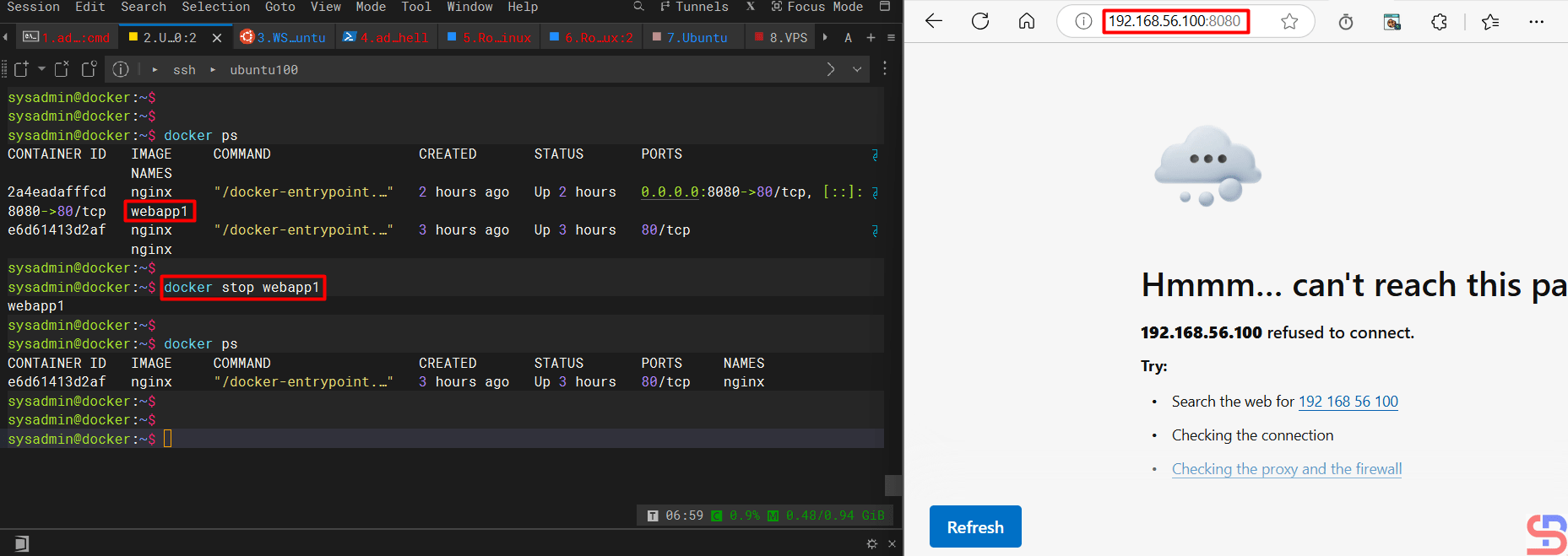Switch to the 7.Ubuntu tab
Viewport: 1568px width, 556px height.
coord(696,37)
